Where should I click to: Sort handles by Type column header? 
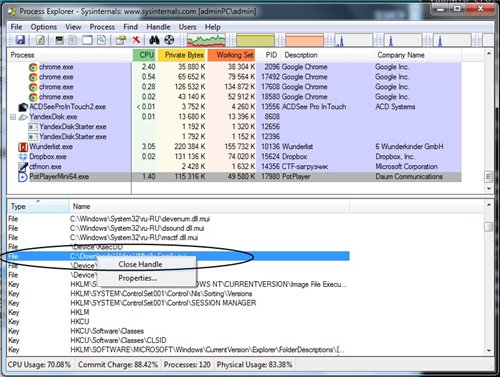(38, 207)
